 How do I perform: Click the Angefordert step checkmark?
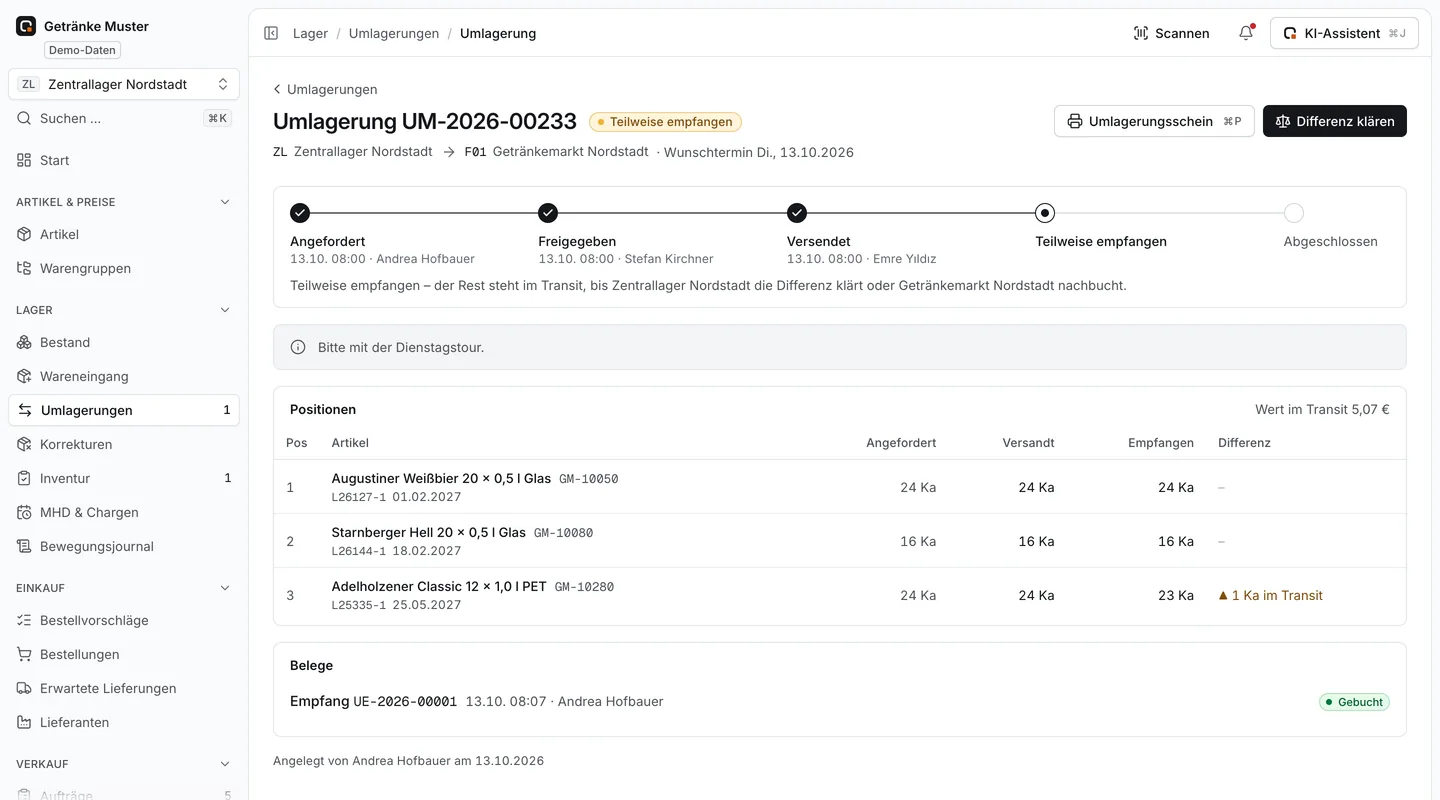pos(300,213)
